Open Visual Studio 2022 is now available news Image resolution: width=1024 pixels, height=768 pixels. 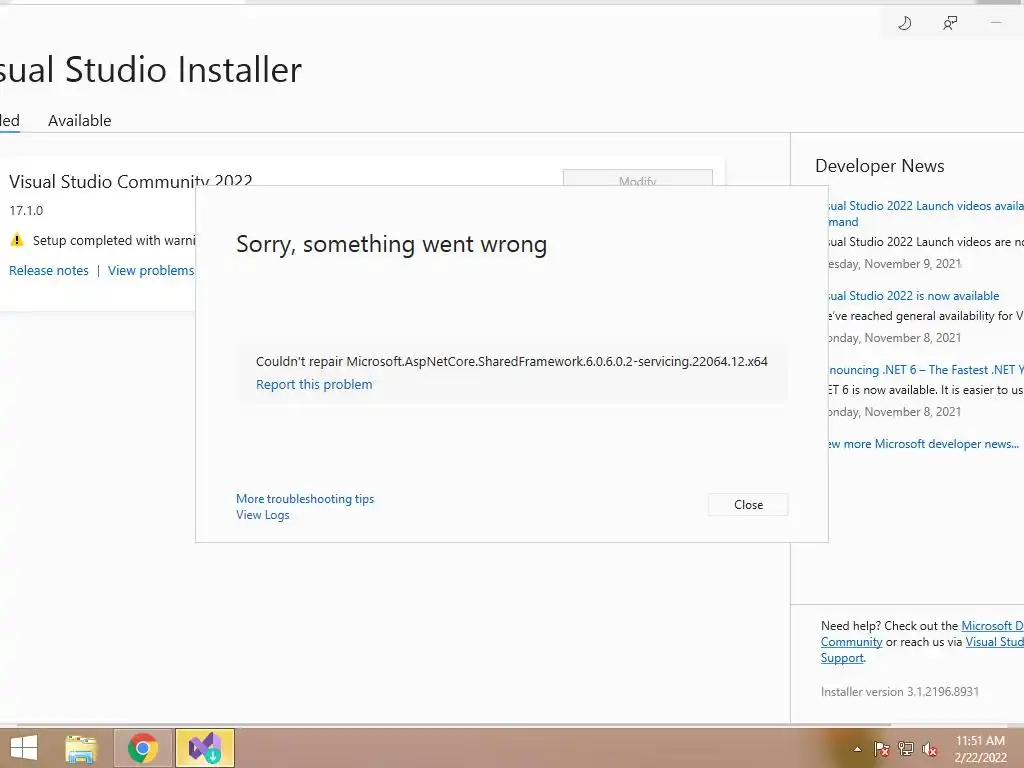pos(914,296)
